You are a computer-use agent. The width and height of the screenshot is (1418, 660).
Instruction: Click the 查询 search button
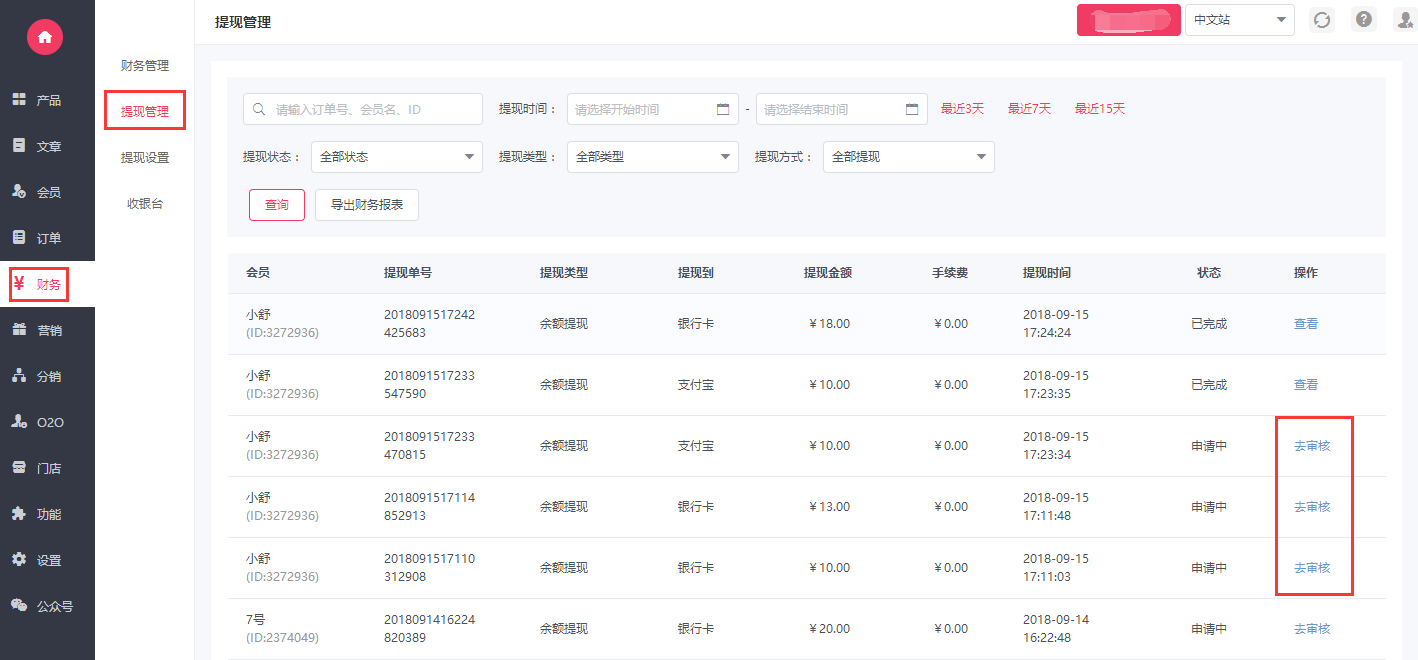(x=277, y=205)
